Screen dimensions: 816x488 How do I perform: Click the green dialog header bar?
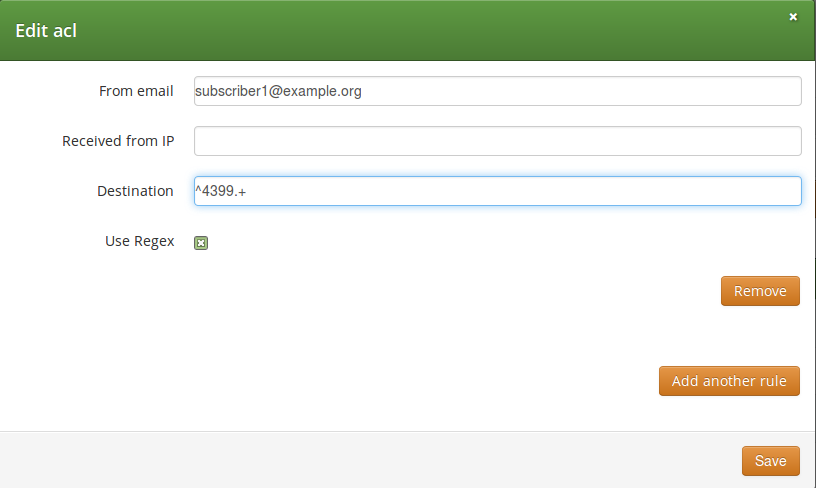tap(400, 30)
